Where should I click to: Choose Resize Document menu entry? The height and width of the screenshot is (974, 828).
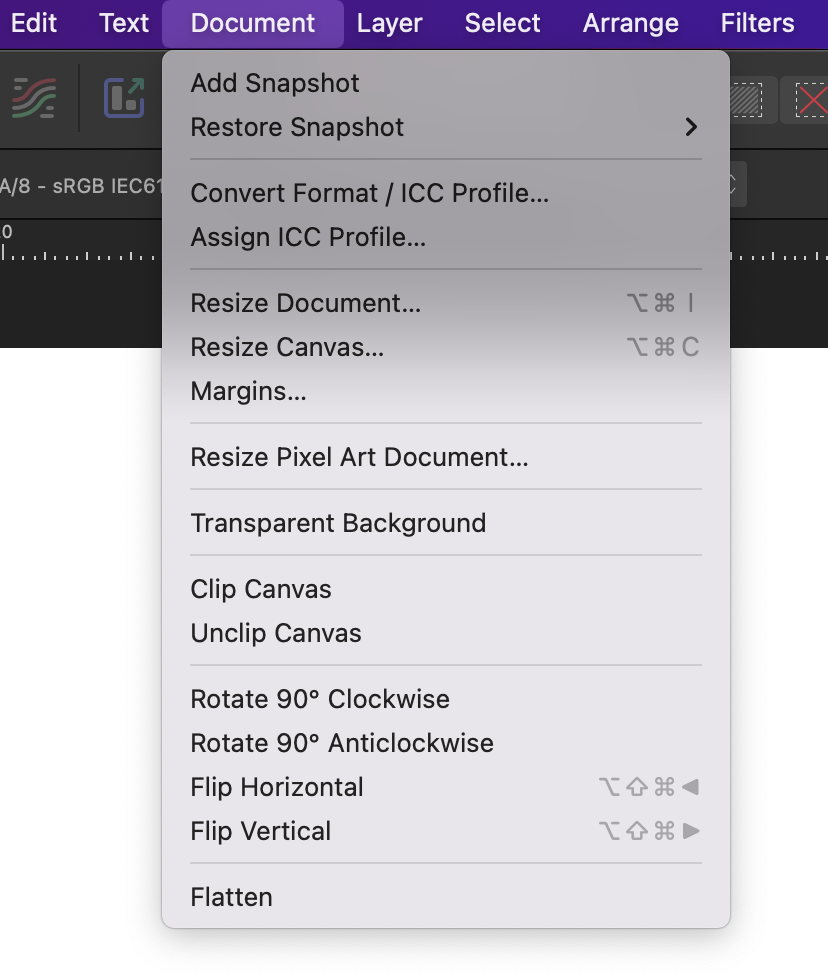[305, 303]
